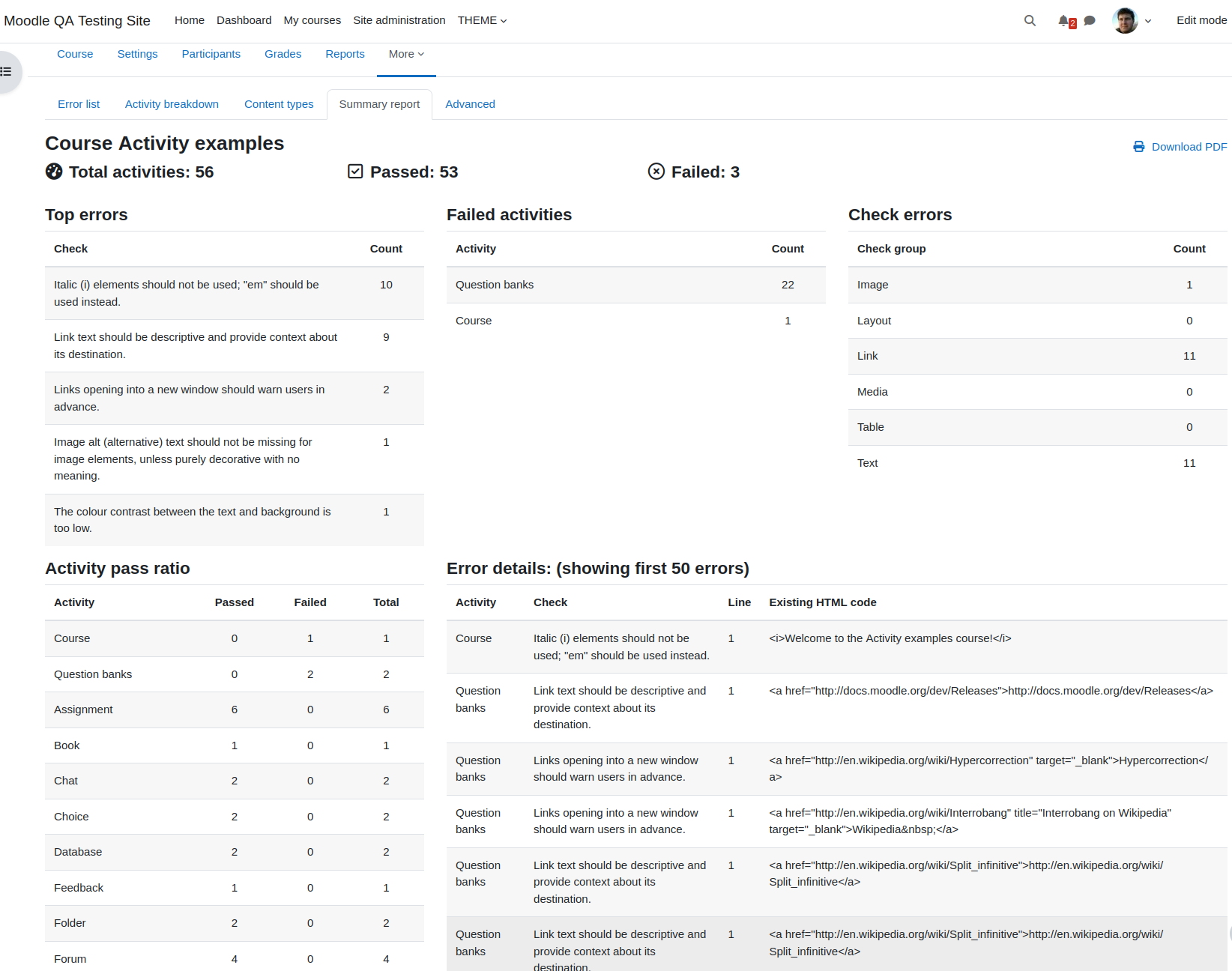Open the Content types tab
This screenshot has width=1232, height=971.
click(279, 104)
